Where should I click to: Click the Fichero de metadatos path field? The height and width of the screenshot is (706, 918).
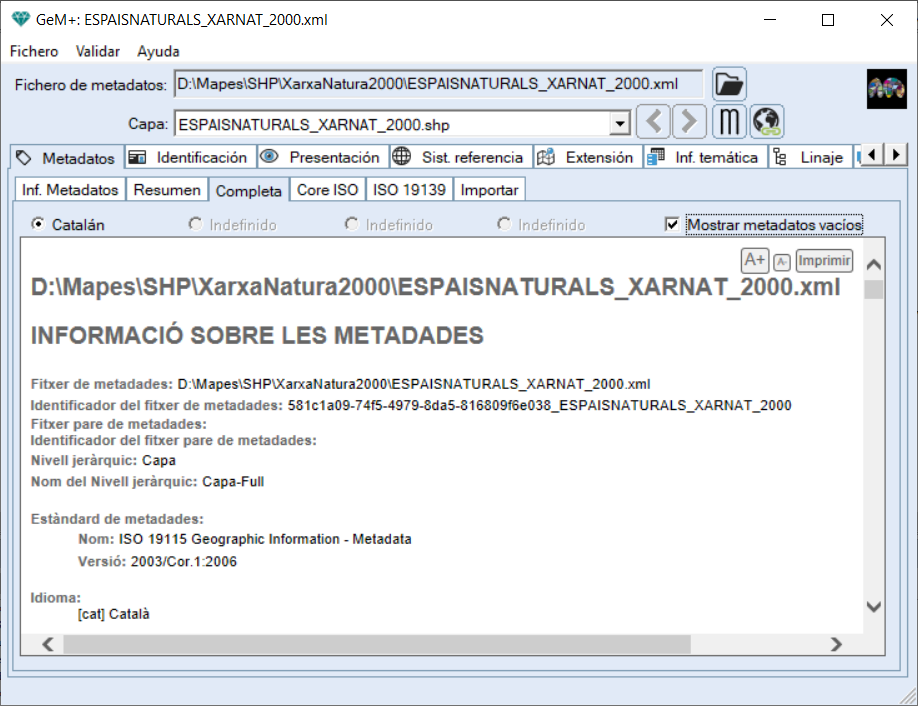438,85
